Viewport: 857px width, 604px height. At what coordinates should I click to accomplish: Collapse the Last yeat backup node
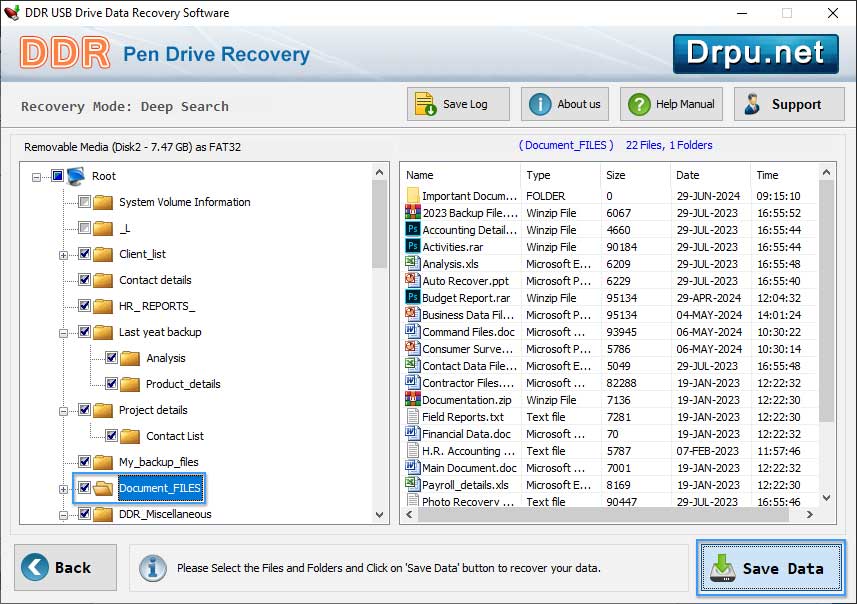click(63, 333)
